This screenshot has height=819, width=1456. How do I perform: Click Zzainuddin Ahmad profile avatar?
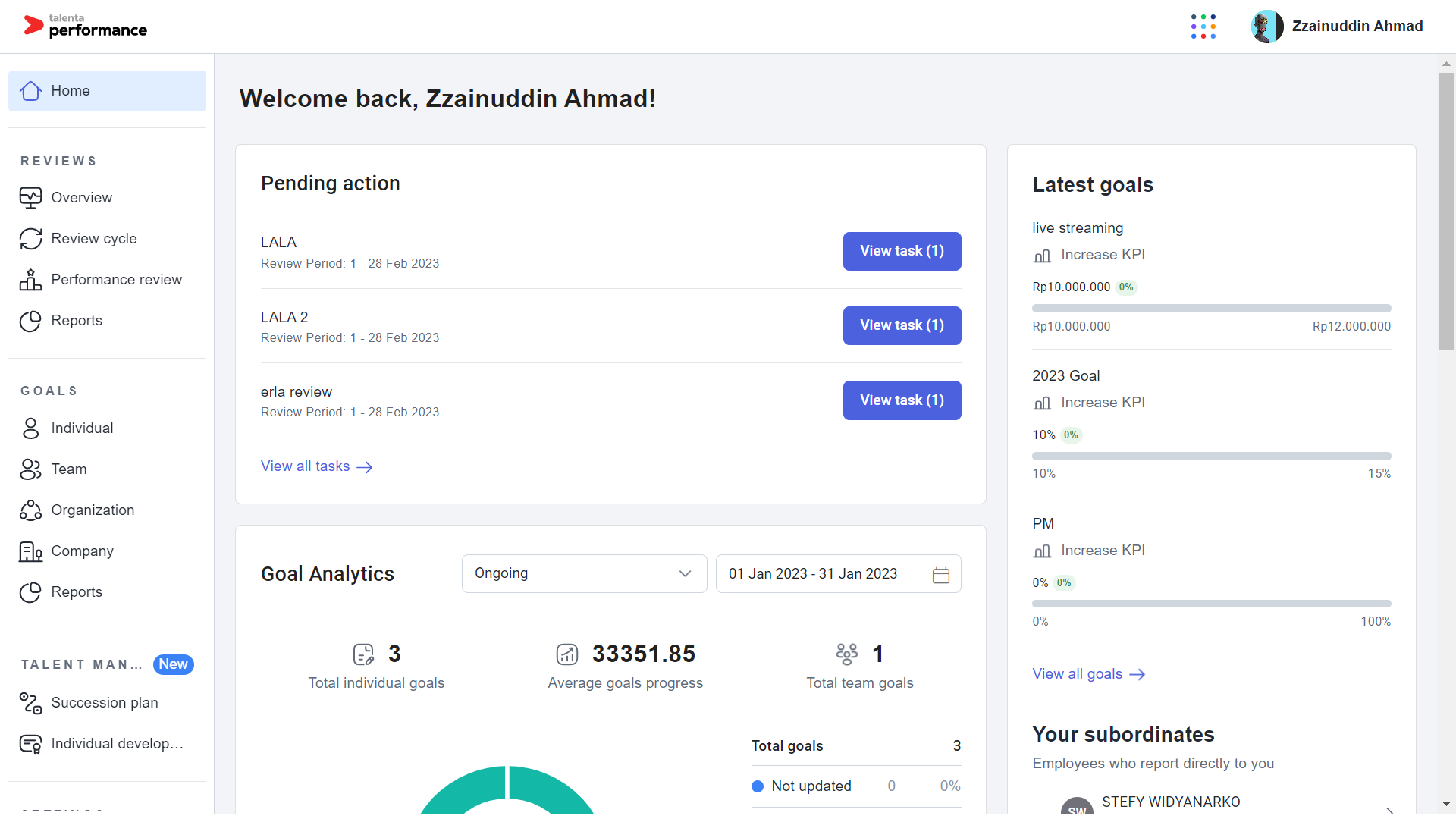(1266, 26)
